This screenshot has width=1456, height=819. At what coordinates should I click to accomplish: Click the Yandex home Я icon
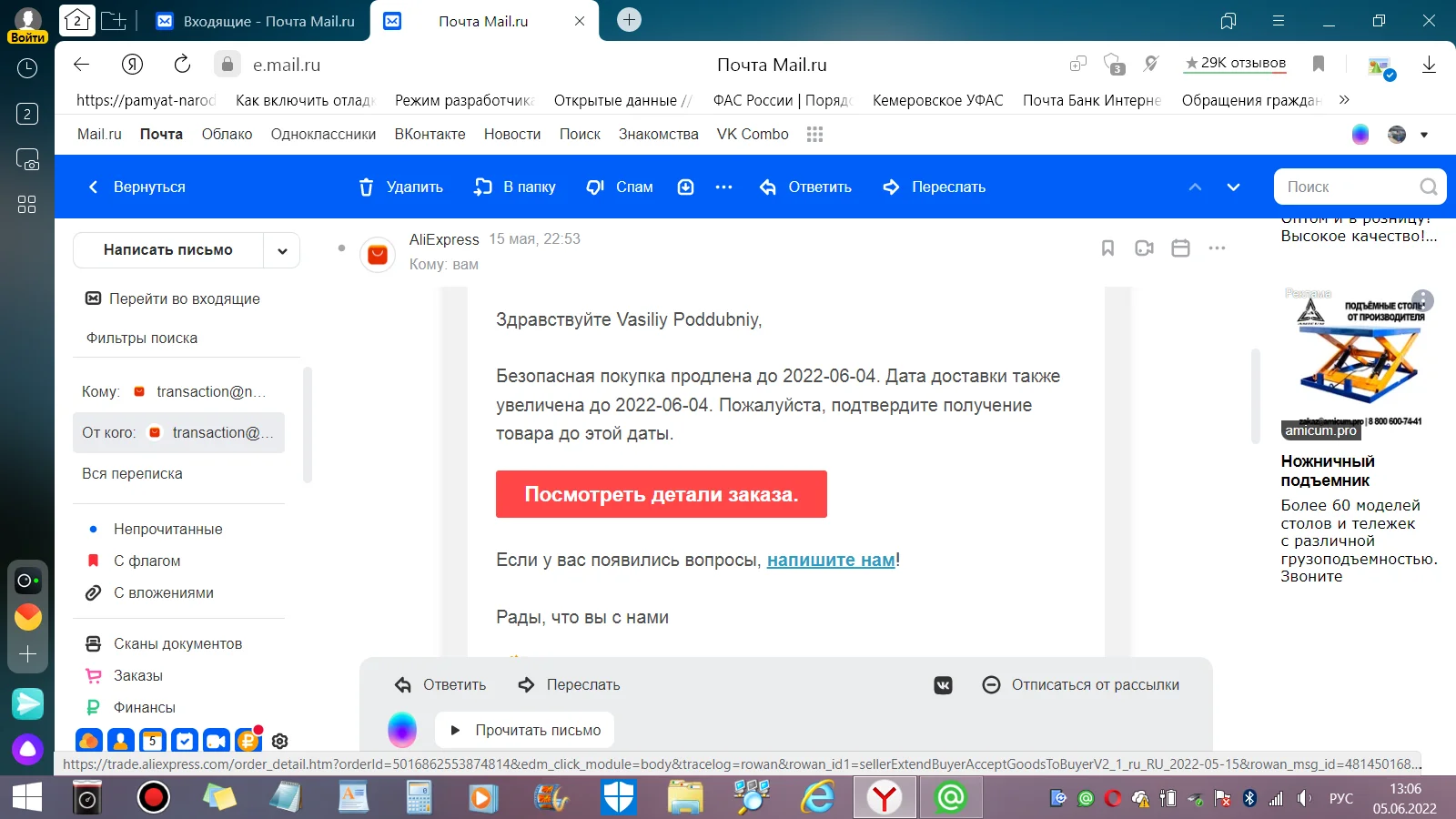click(132, 64)
